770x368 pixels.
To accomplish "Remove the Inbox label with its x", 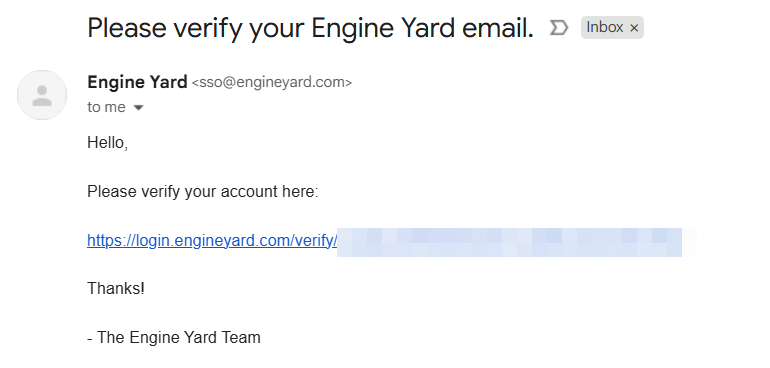I will (x=634, y=28).
